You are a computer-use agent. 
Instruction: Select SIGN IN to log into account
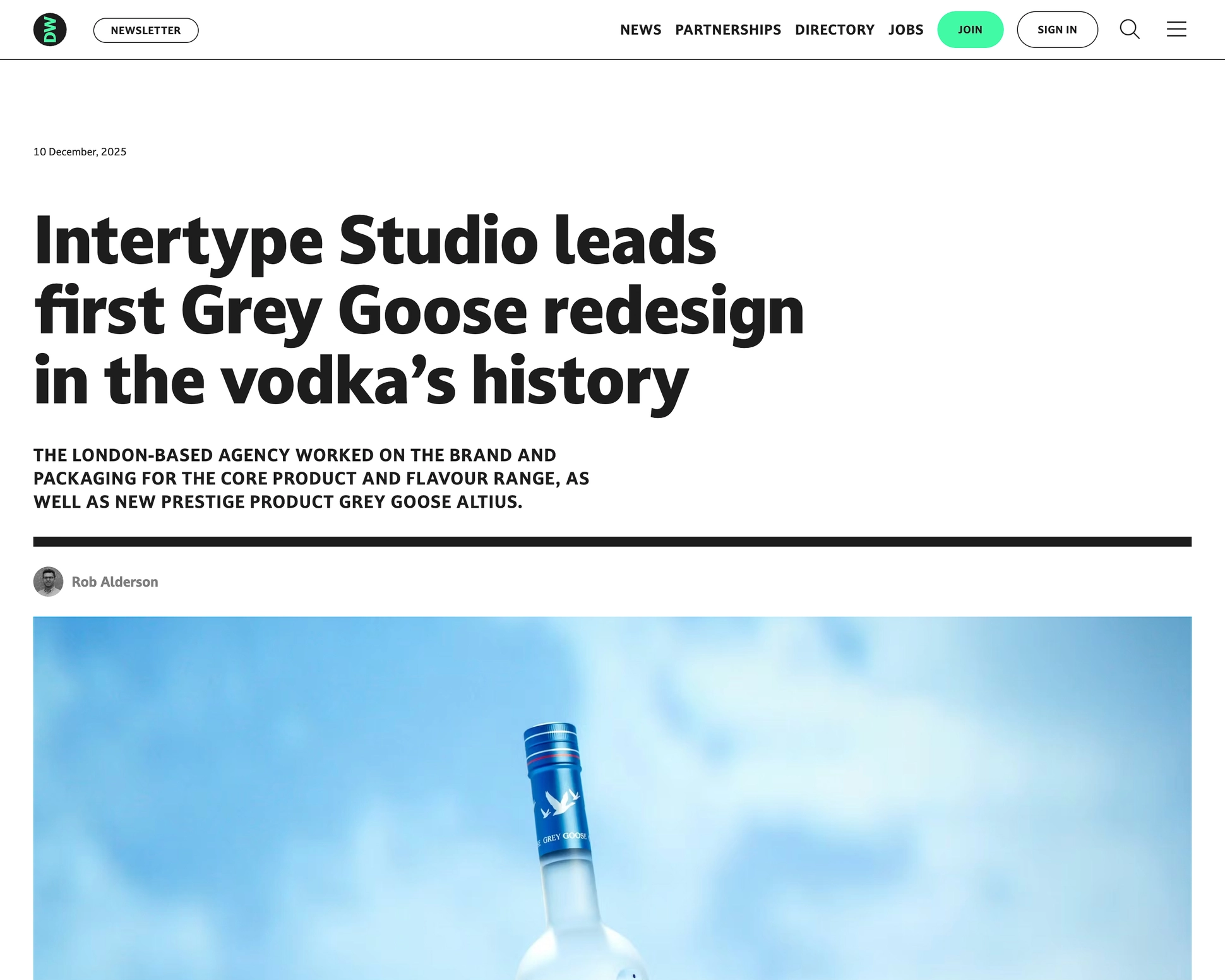point(1057,29)
